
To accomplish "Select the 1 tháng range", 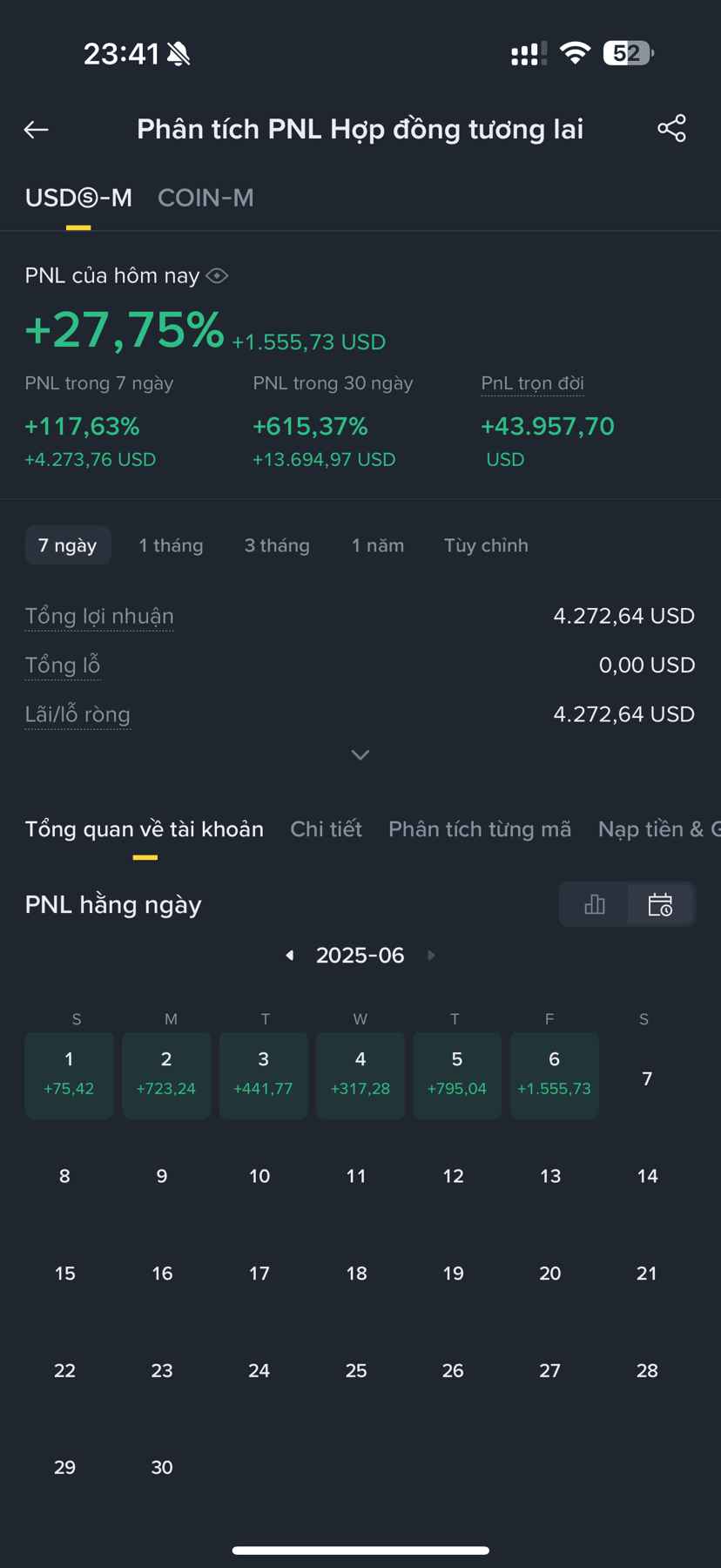I will [171, 545].
